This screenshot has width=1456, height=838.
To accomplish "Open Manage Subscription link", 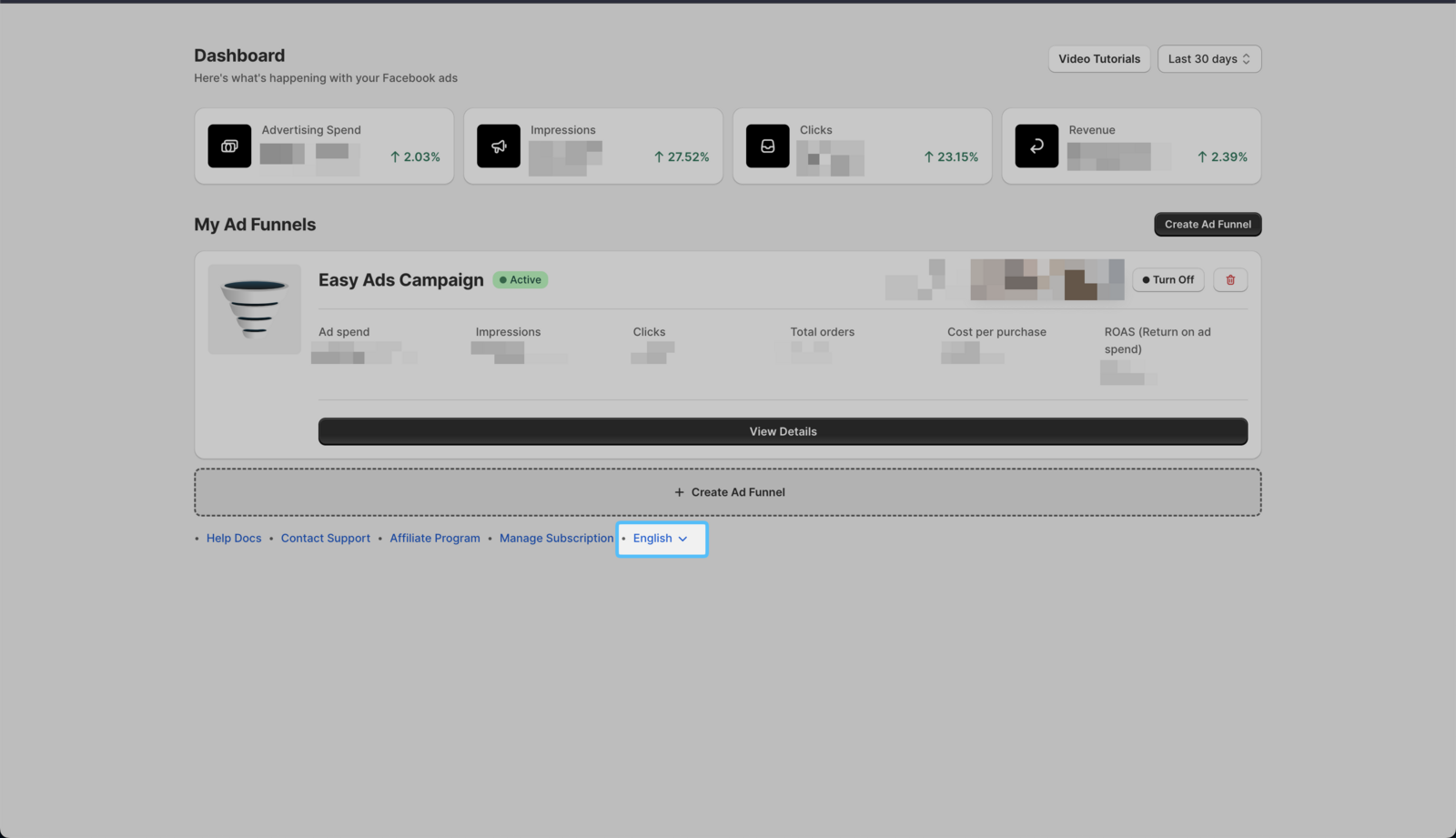I will 556,539.
